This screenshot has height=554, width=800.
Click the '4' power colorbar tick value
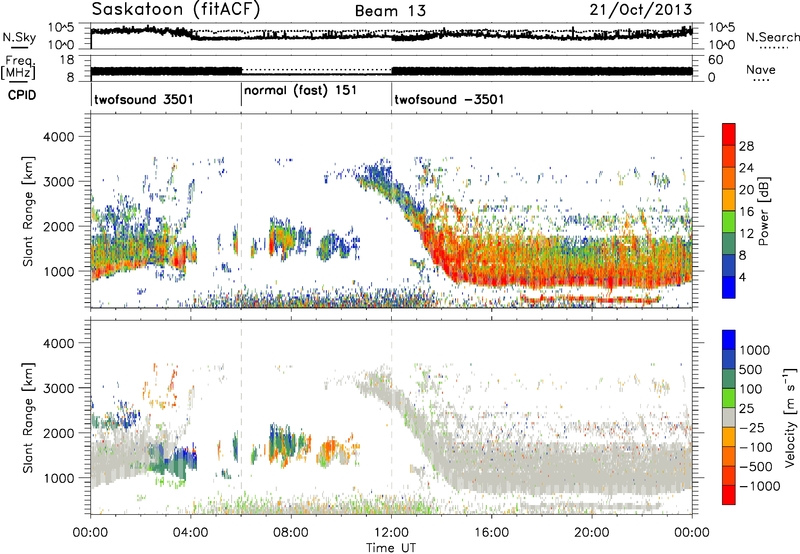click(x=742, y=277)
